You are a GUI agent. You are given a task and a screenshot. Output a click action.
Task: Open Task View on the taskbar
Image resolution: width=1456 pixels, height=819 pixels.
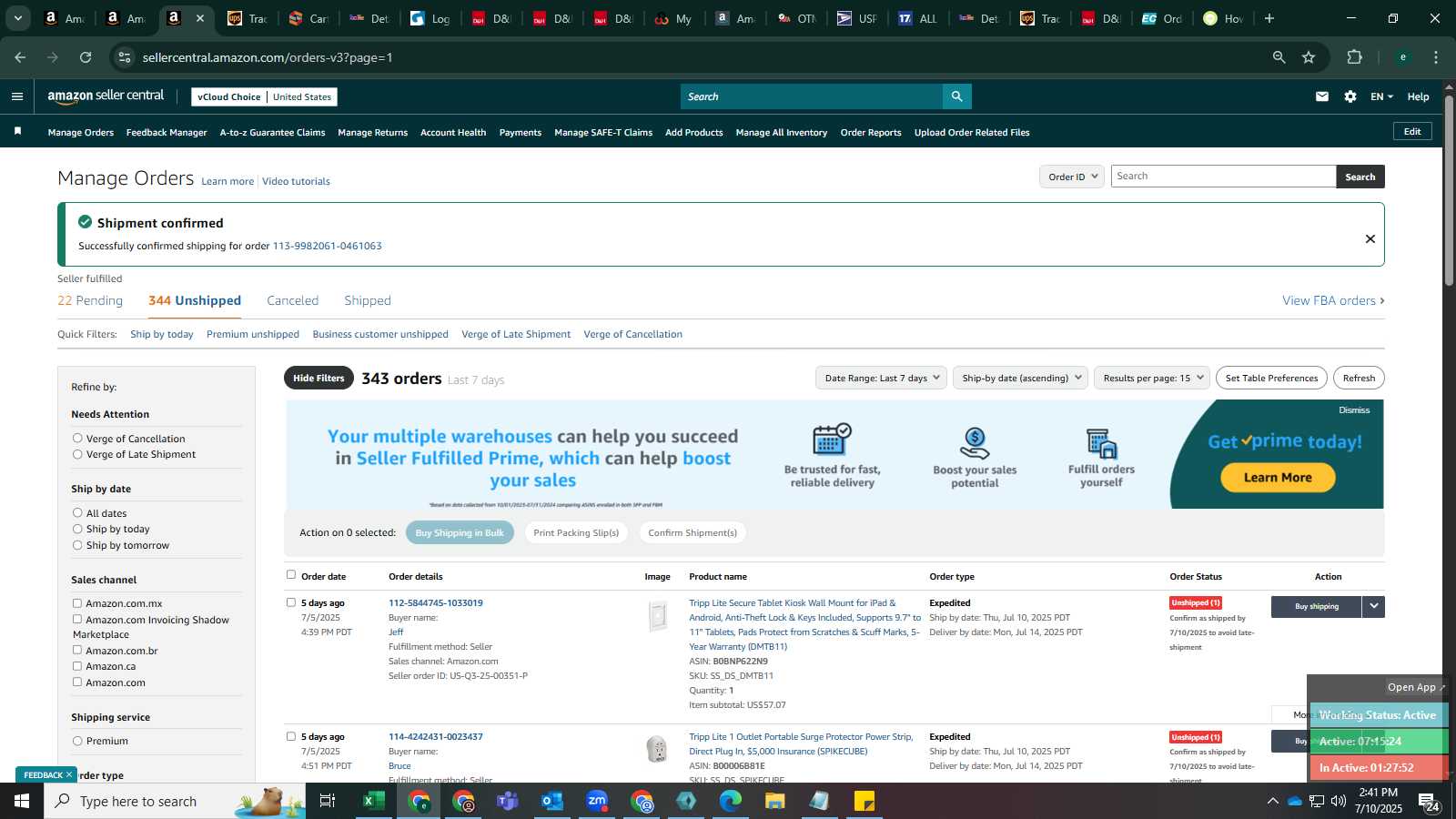click(328, 801)
